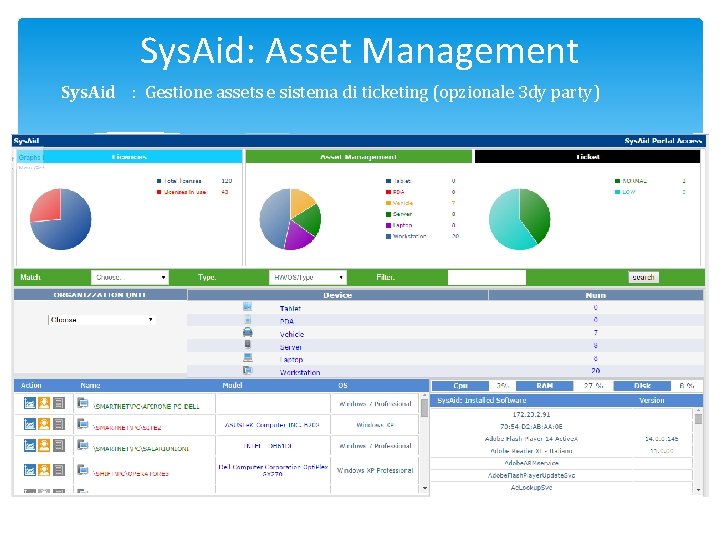Click user icon in the INTEL model row

(x=44, y=445)
